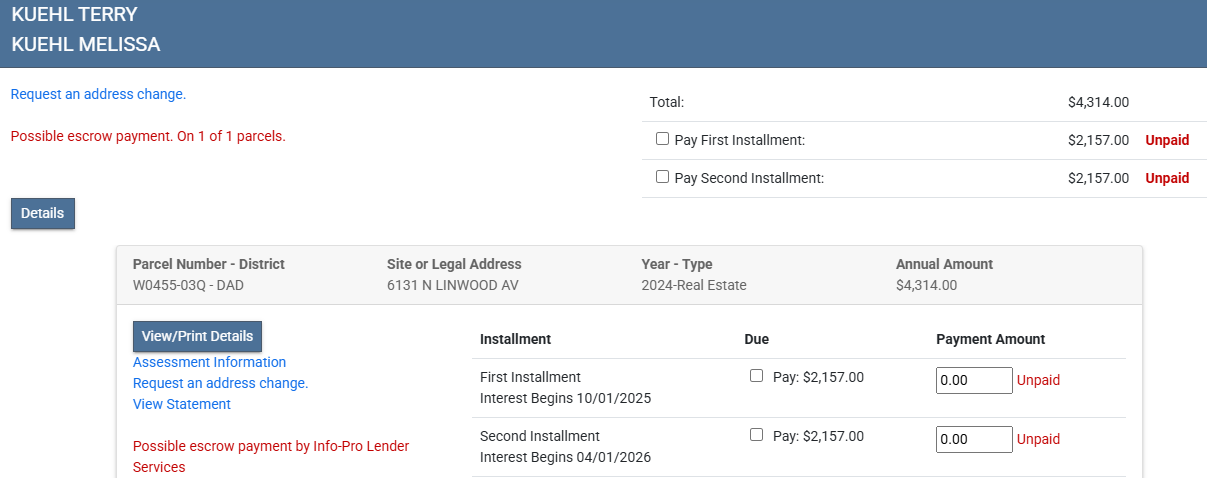Click the Total amount $4,314.00

(x=1098, y=102)
